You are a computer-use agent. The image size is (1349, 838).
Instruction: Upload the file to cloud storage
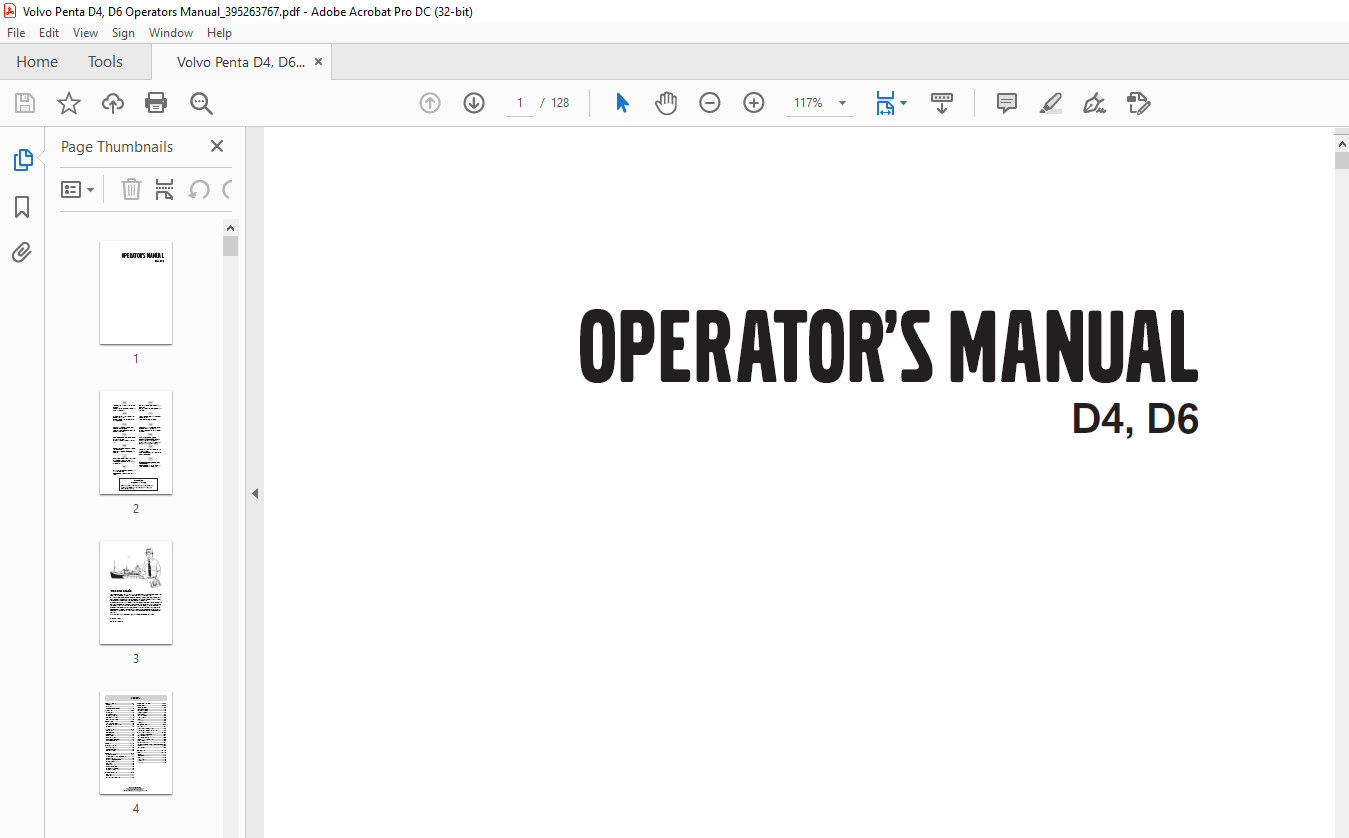[113, 103]
